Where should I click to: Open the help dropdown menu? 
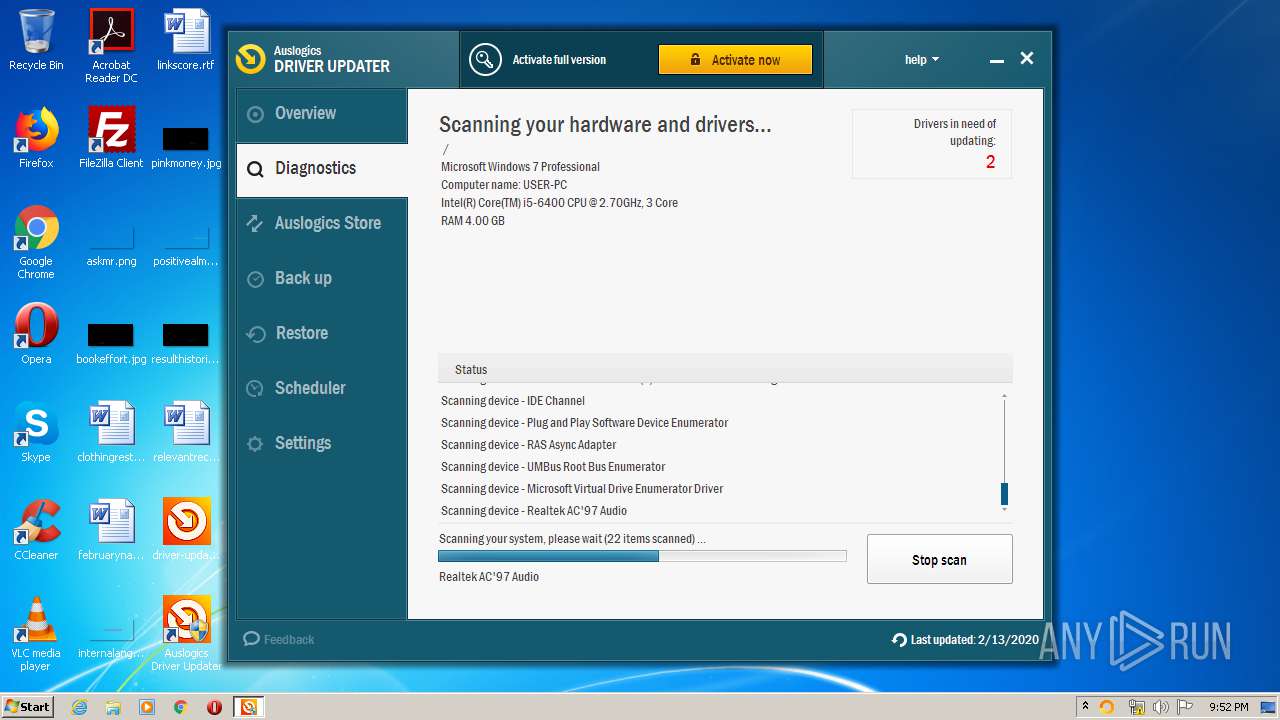(922, 60)
